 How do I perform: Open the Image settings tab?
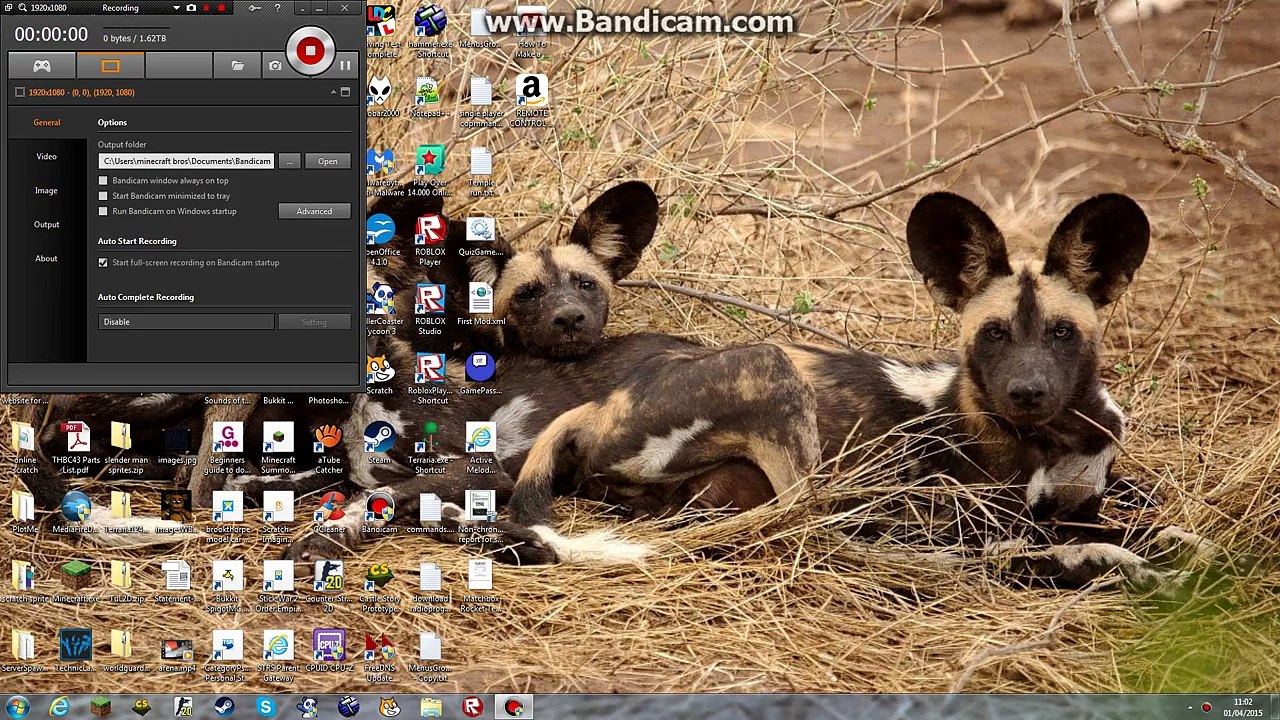click(47, 190)
